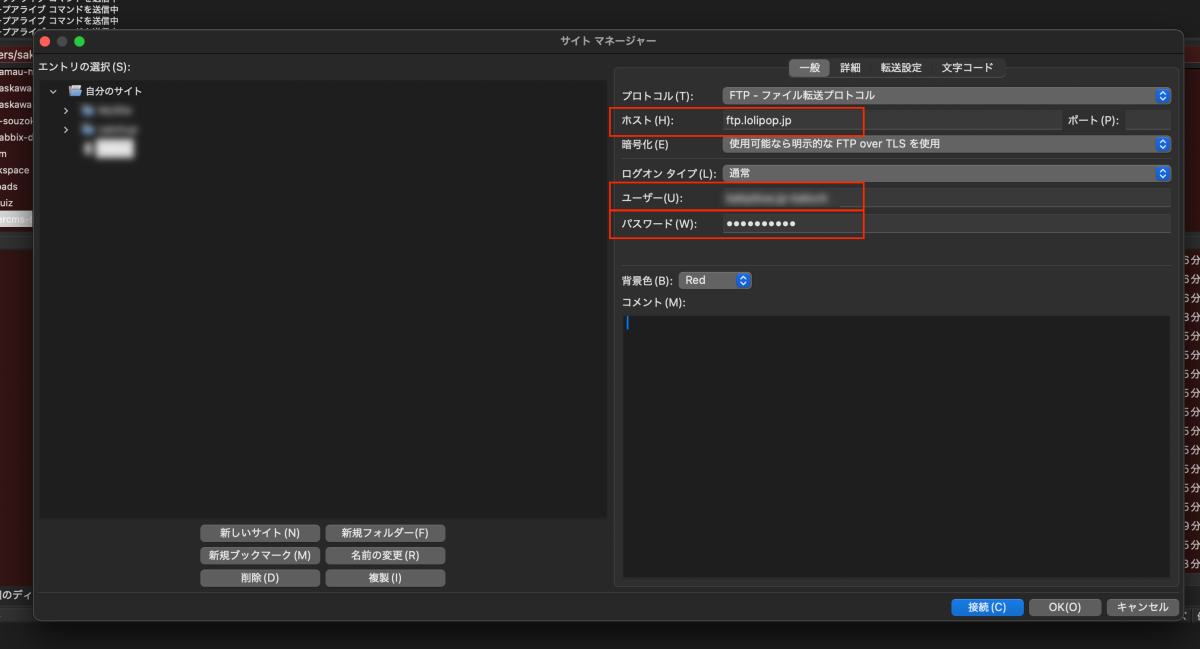Viewport: 1200px width, 649px height.
Task: Open the プロトコル dropdown
Action: coord(945,96)
